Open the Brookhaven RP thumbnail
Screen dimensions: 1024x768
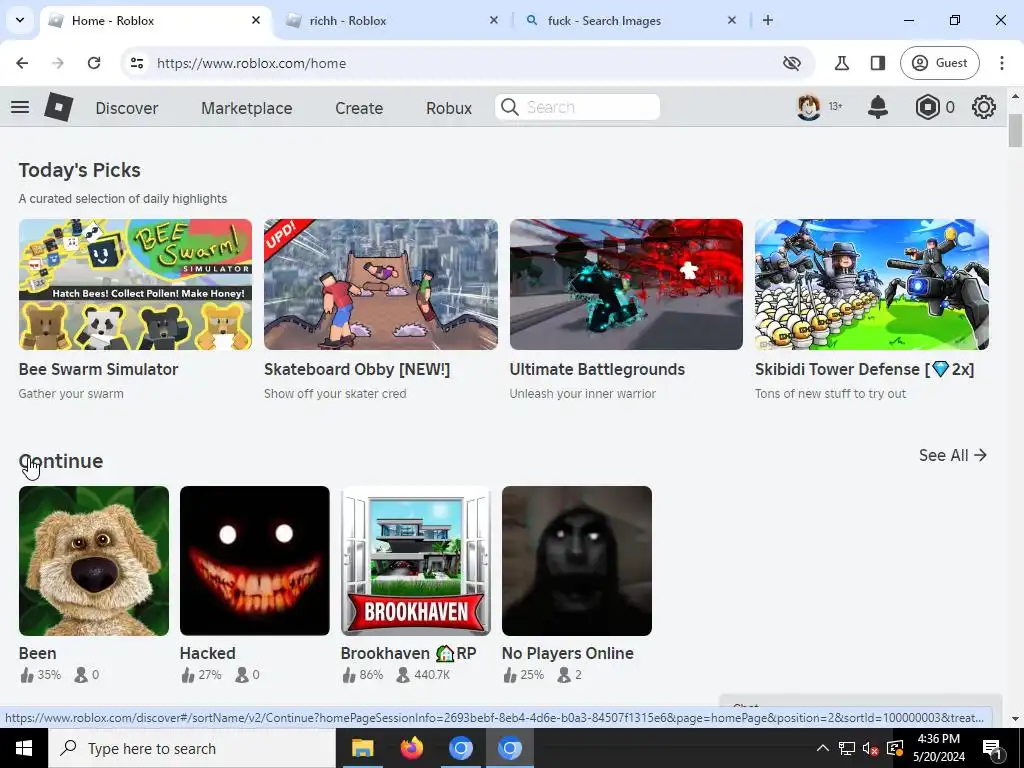[415, 560]
